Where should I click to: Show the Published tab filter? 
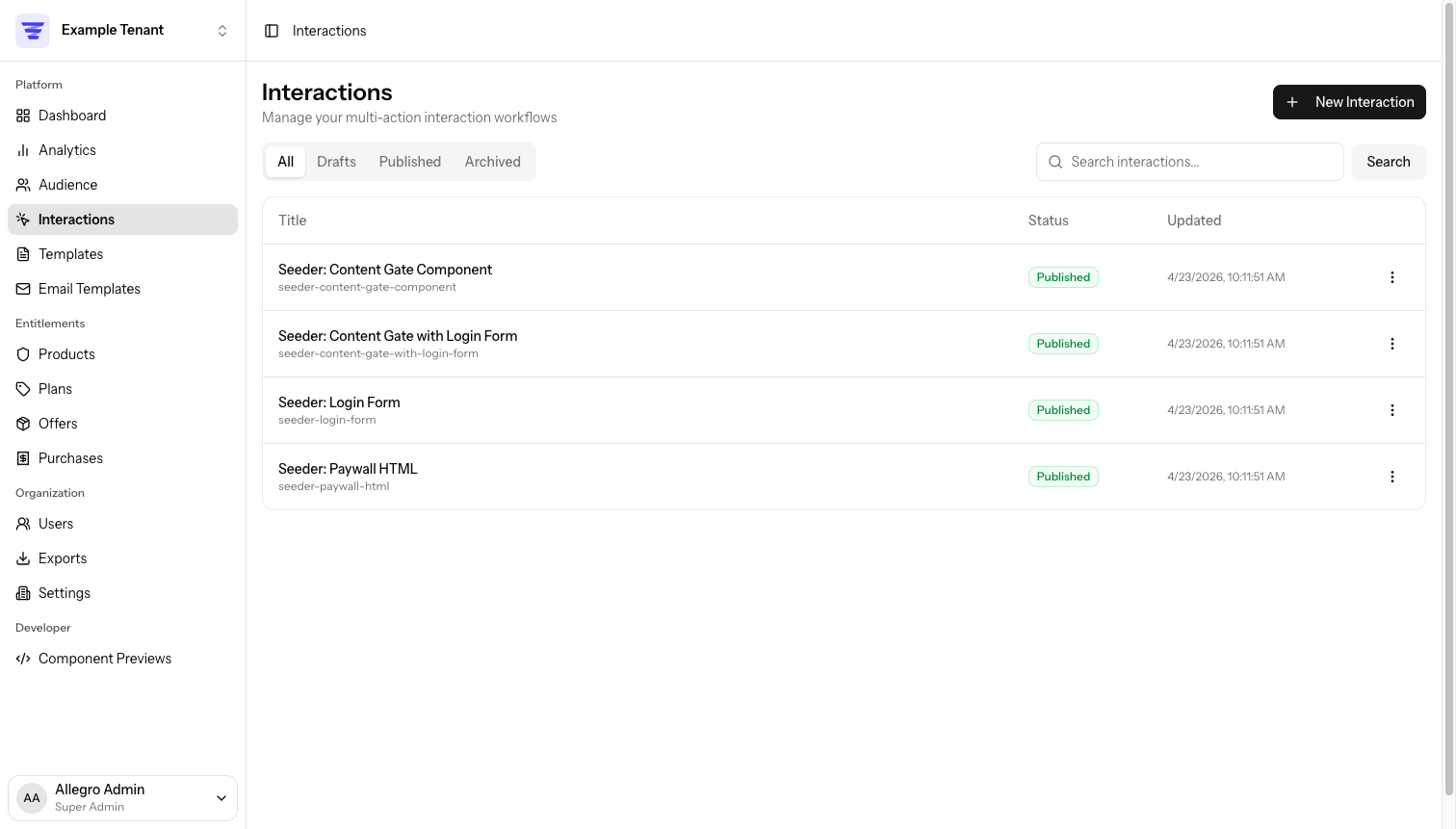coord(410,162)
